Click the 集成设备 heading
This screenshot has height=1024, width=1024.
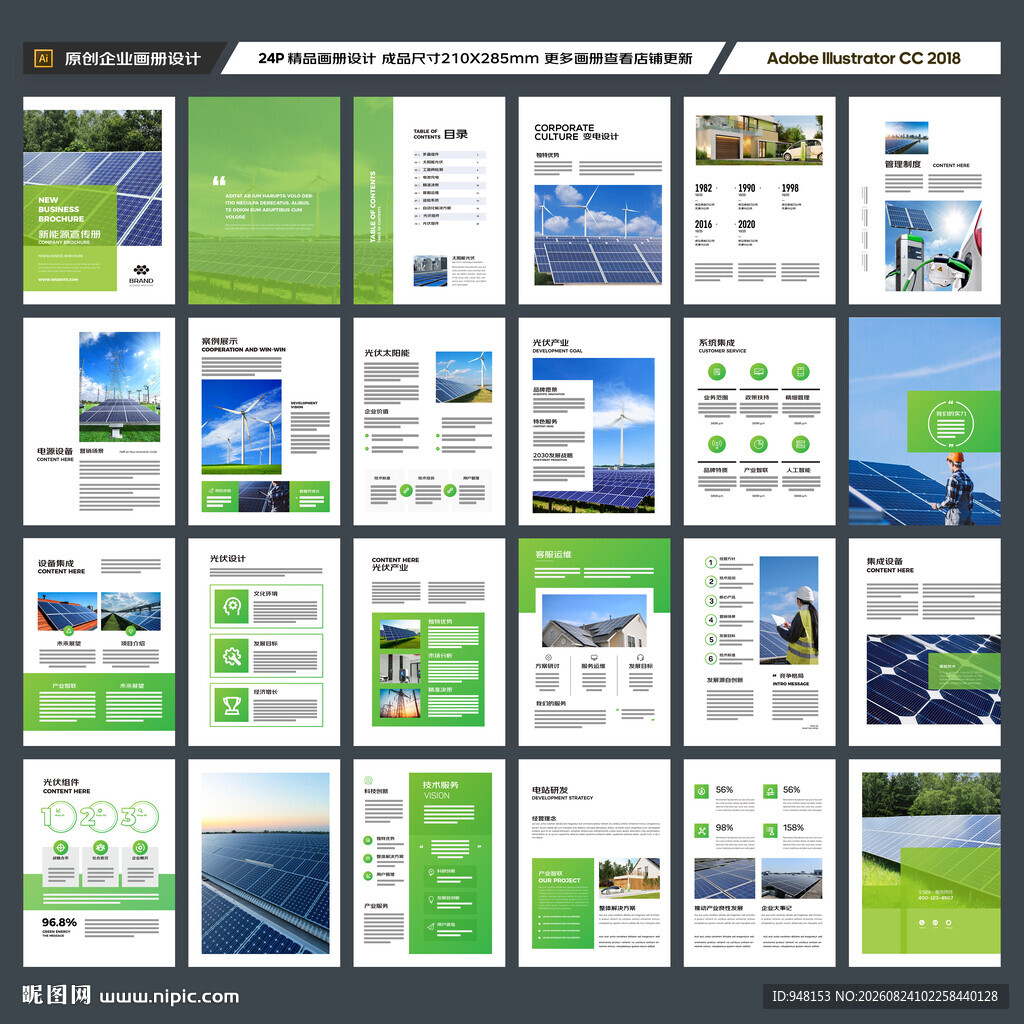pos(884,561)
